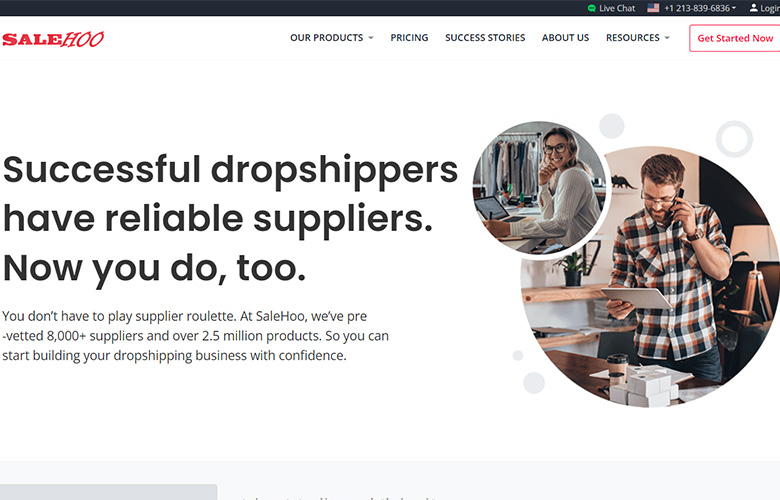This screenshot has height=500, width=780.
Task: Expand the Our Products dropdown arrow
Action: click(371, 38)
